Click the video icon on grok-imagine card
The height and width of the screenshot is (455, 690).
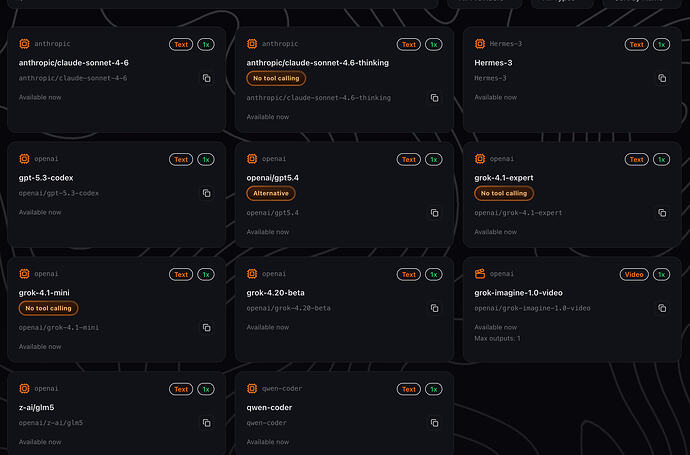tap(480, 274)
